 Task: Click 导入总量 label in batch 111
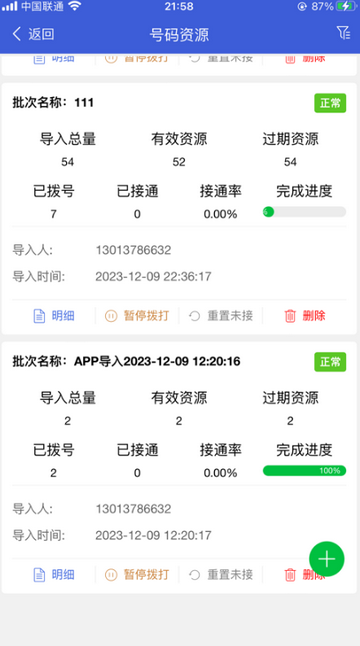(x=68, y=139)
